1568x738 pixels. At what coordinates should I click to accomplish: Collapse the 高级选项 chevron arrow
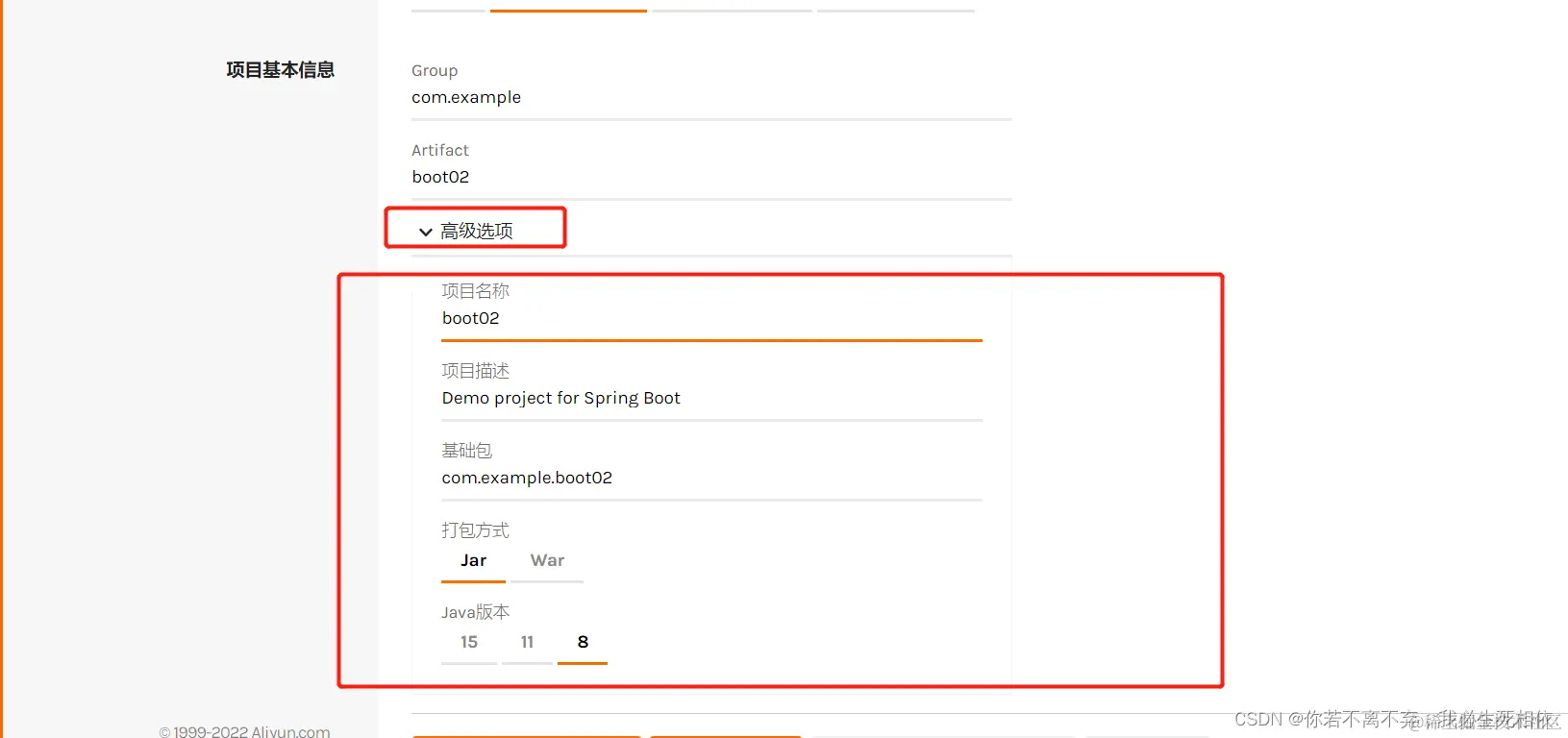coord(425,232)
